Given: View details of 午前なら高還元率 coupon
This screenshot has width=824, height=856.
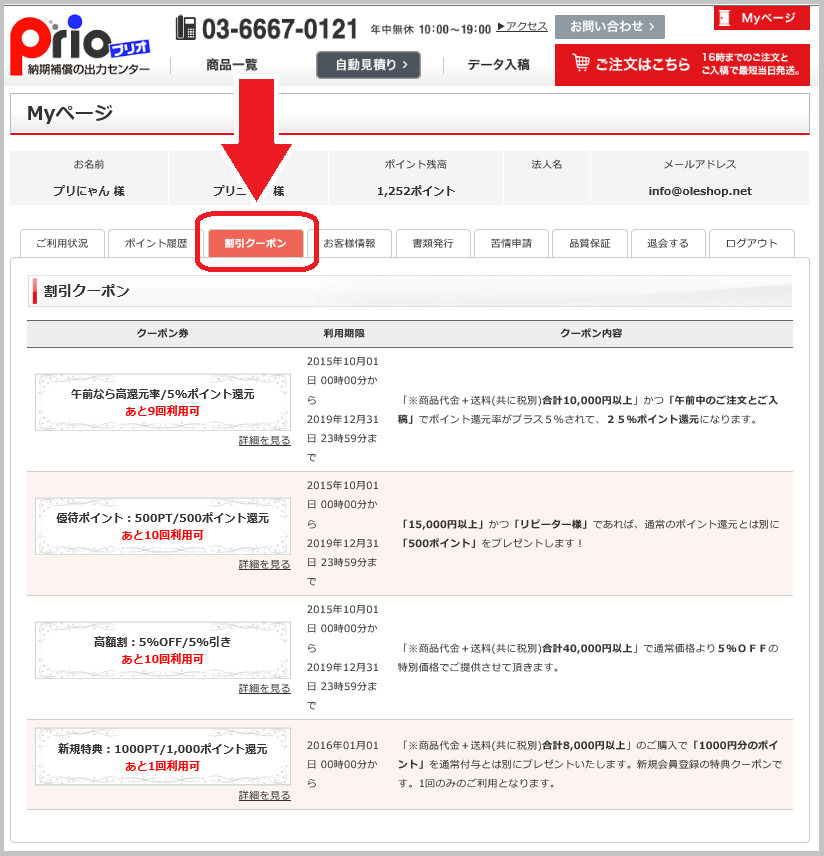Looking at the screenshot, I should [264, 441].
